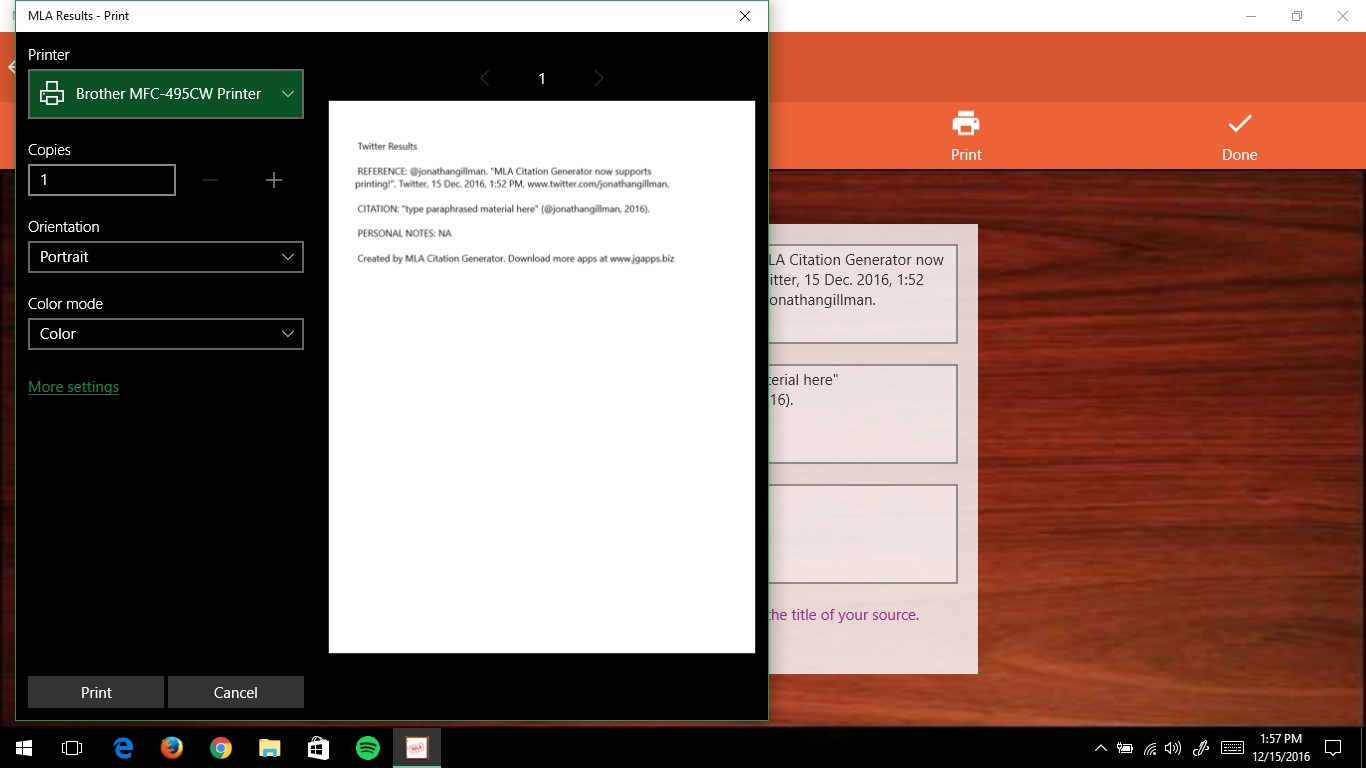The image size is (1366, 768).
Task: Click the Copies number field
Action: click(x=102, y=180)
